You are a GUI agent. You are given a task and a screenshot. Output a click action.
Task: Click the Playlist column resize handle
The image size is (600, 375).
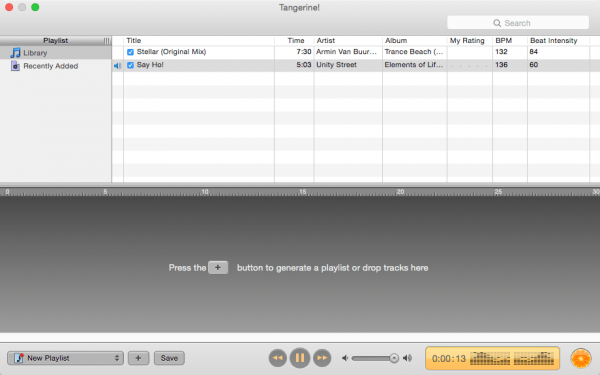point(106,41)
